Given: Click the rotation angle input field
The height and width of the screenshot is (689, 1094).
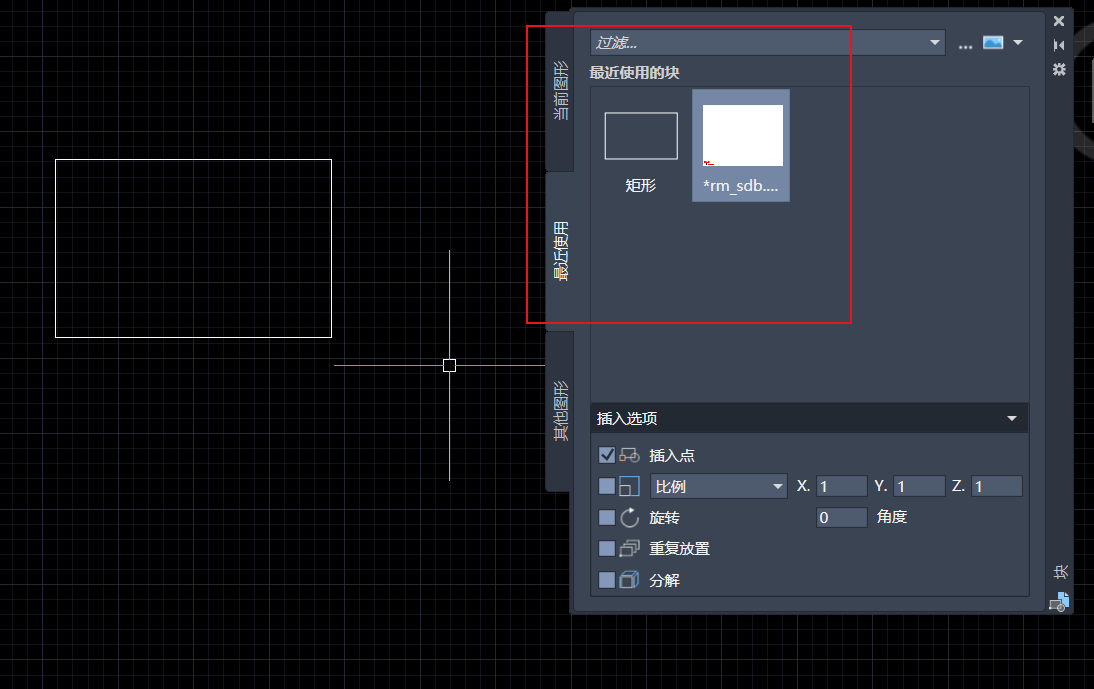Looking at the screenshot, I should (x=841, y=517).
